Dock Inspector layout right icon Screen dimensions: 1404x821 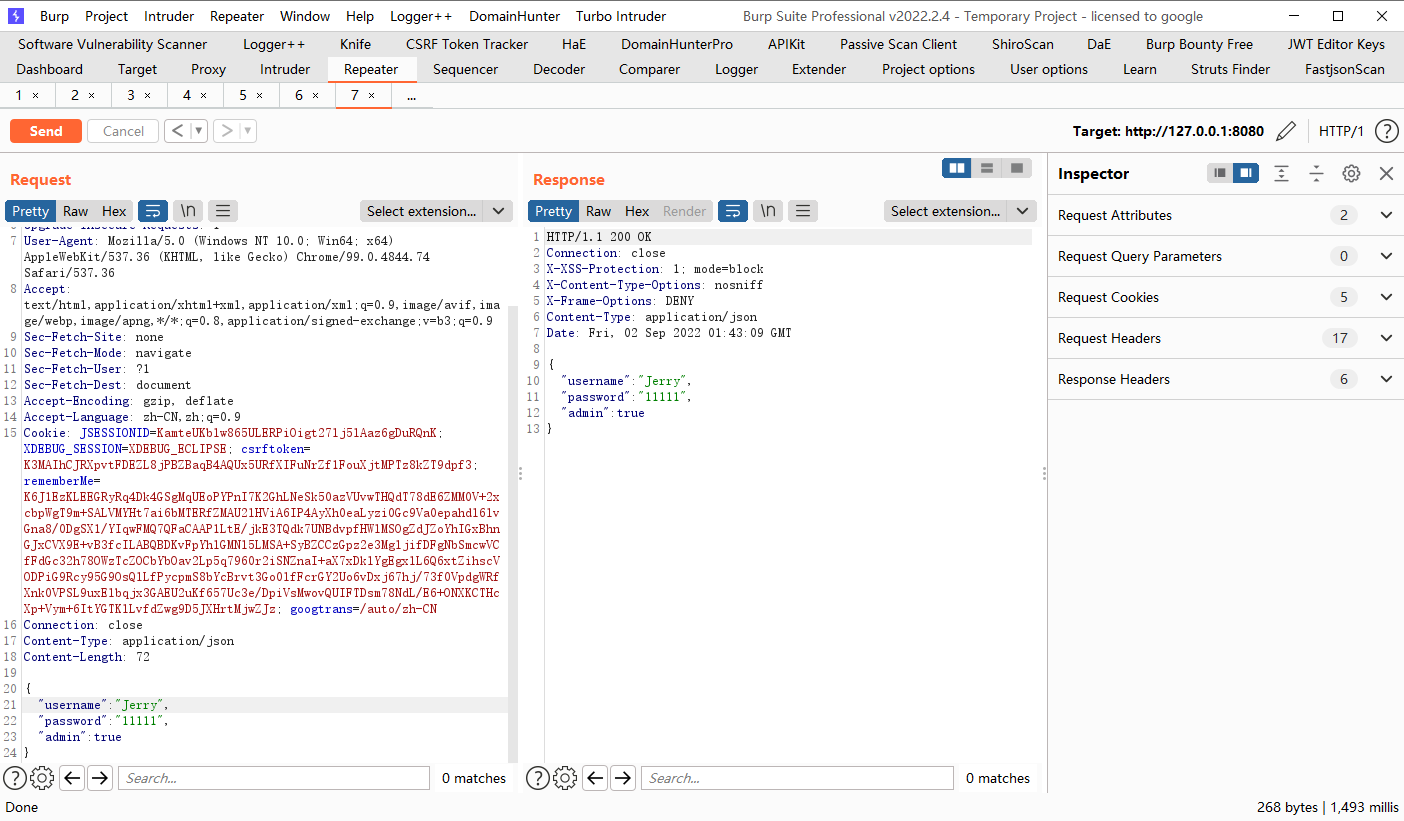click(x=1246, y=173)
